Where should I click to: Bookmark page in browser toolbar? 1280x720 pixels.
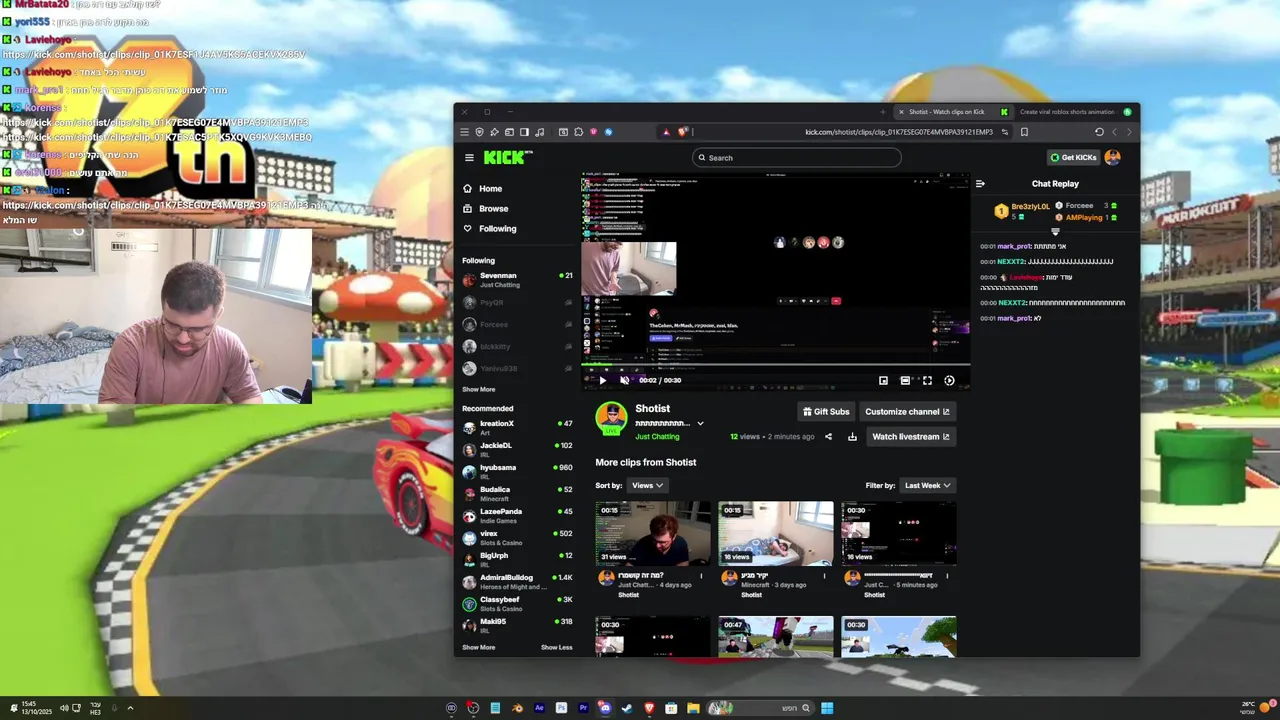[x=1024, y=132]
